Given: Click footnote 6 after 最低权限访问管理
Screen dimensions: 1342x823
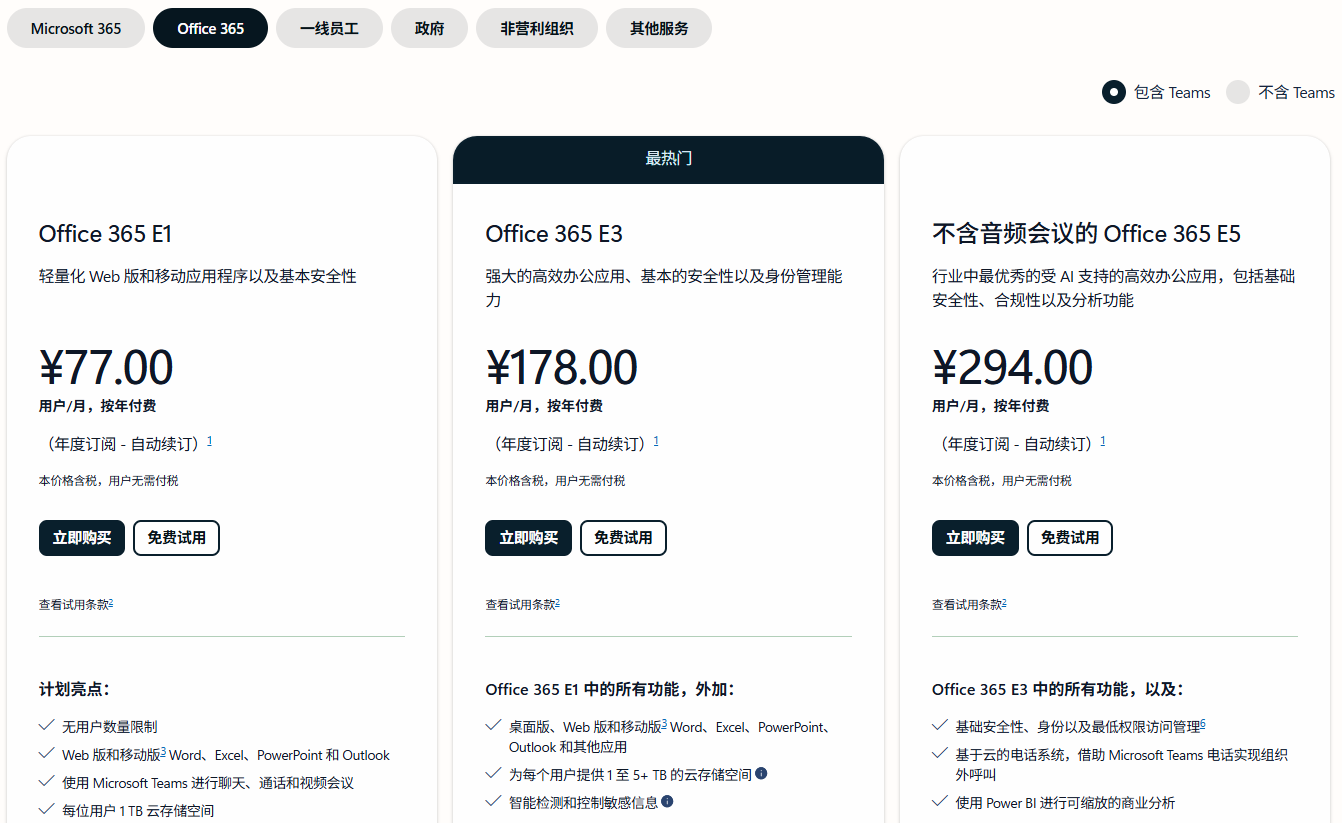Looking at the screenshot, I should (x=1203, y=723).
